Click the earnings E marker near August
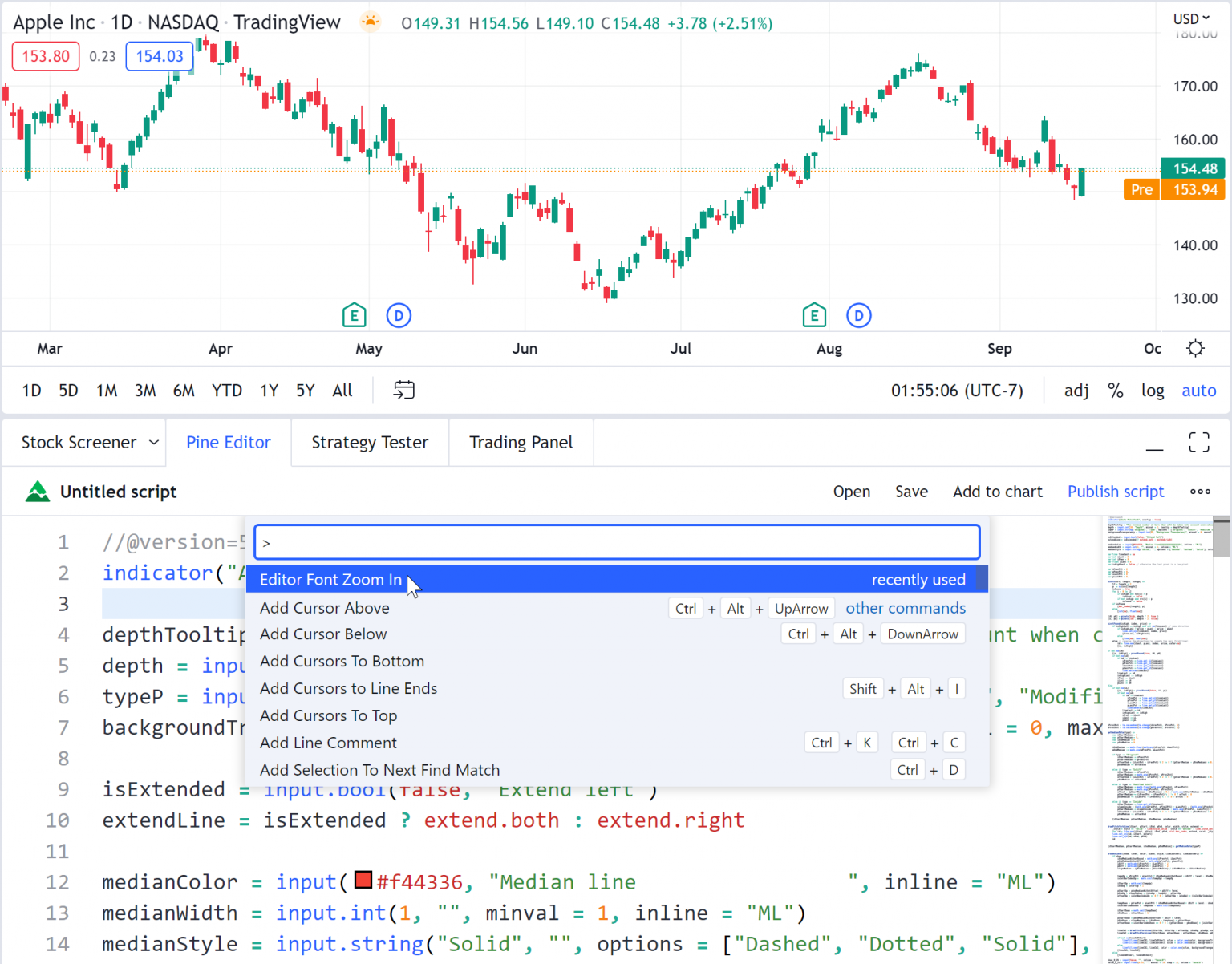Viewport: 1232px width, 964px height. click(814, 316)
